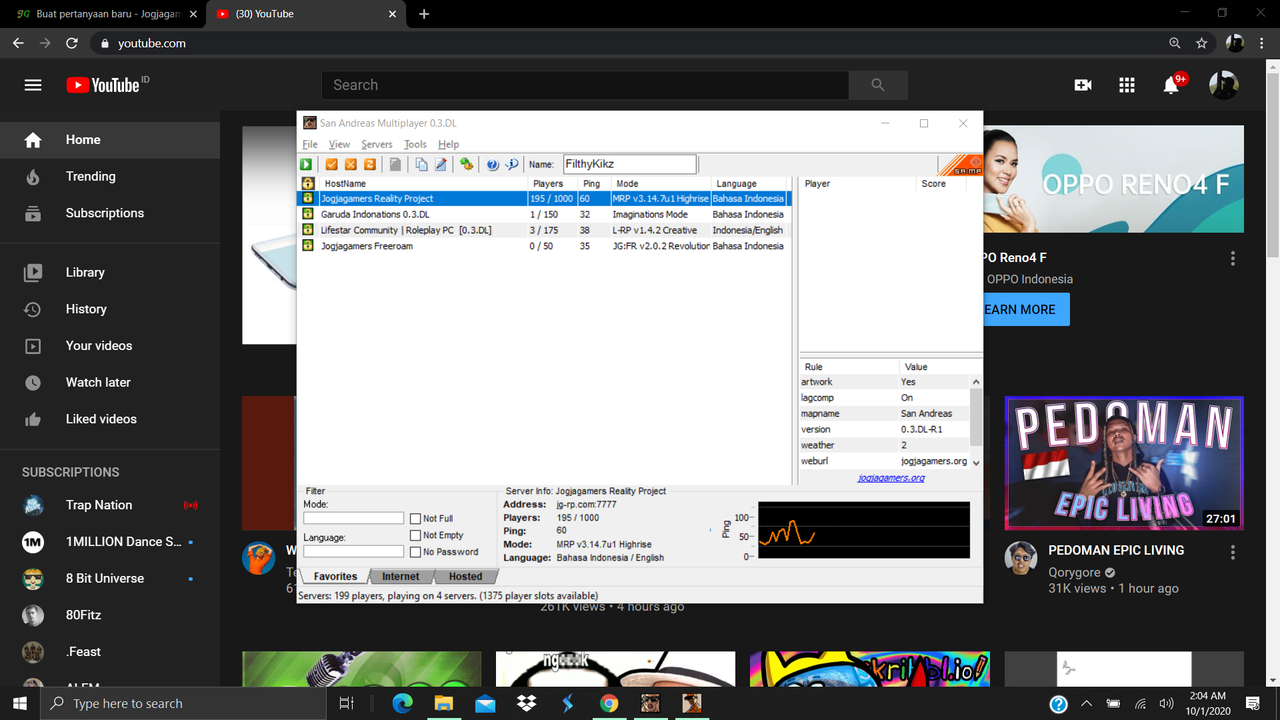Toggle the Not Full filter checkbox
Image resolution: width=1280 pixels, height=720 pixels.
click(415, 518)
